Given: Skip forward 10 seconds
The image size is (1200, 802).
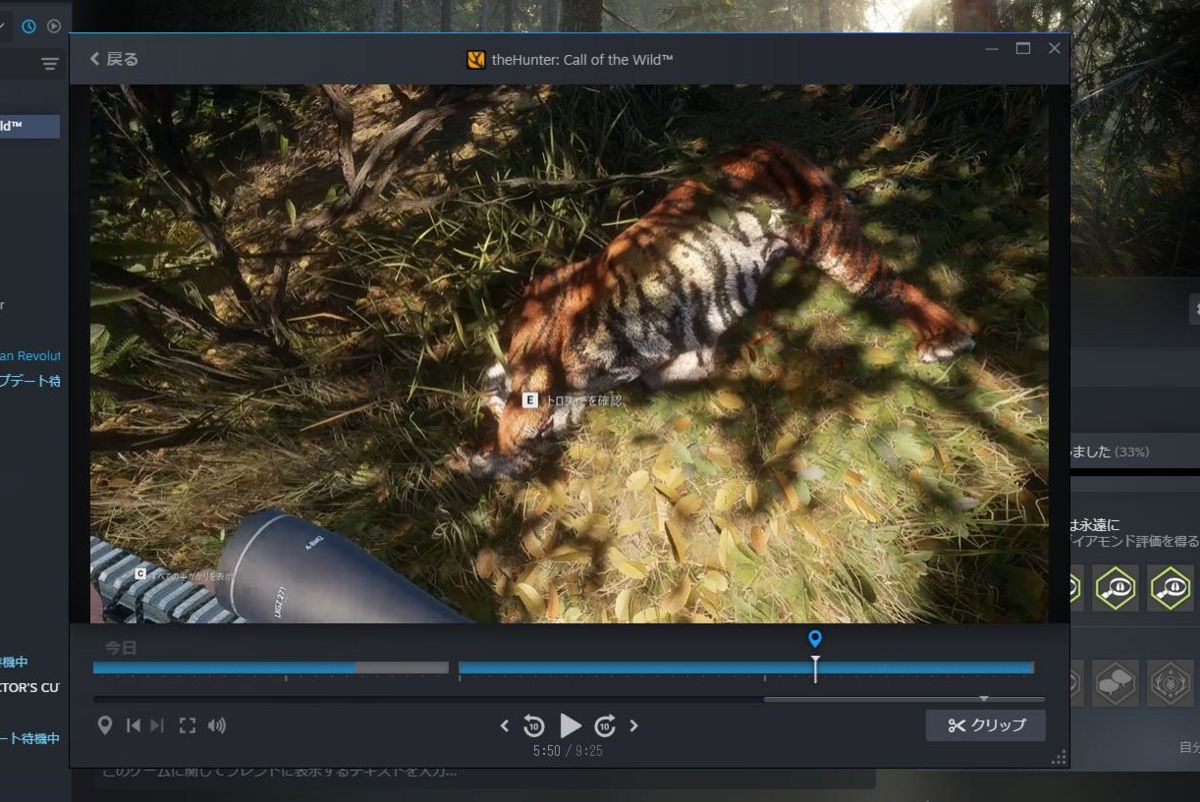Looking at the screenshot, I should pos(605,726).
